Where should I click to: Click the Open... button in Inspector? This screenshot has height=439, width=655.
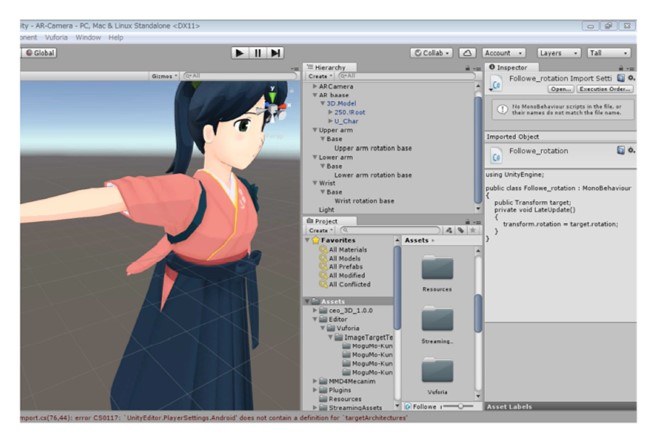561,89
